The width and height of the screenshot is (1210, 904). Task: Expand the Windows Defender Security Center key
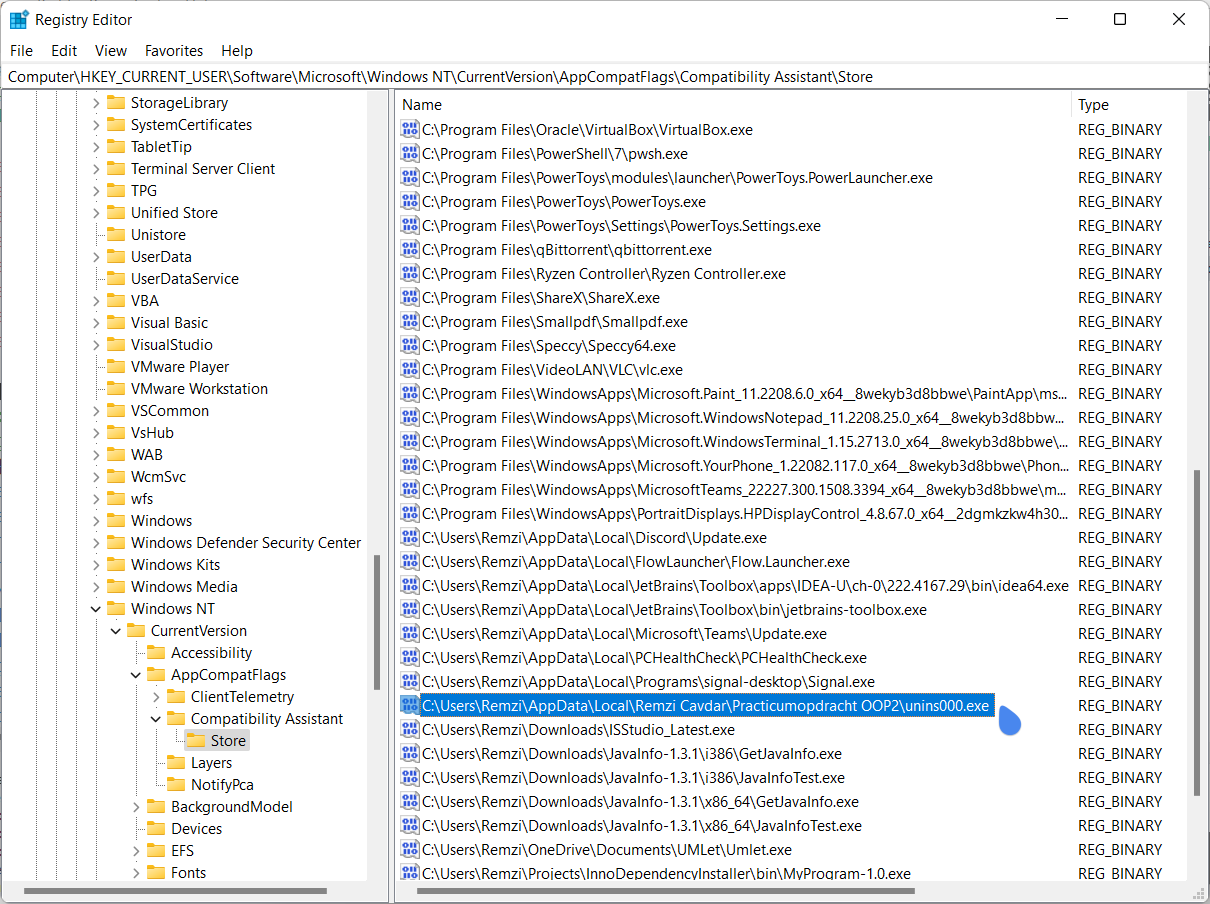tap(96, 543)
